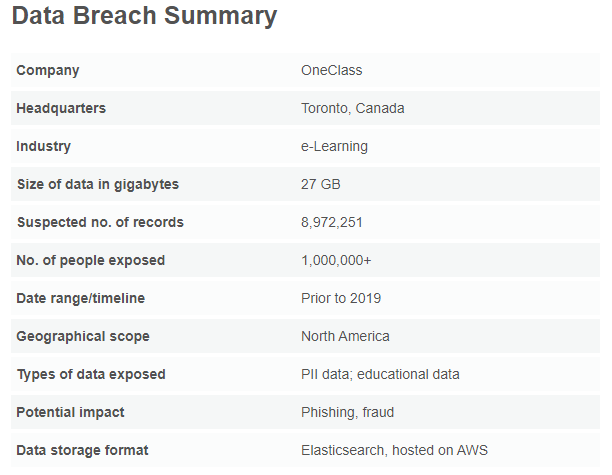Select the 27 GB value

click(321, 184)
